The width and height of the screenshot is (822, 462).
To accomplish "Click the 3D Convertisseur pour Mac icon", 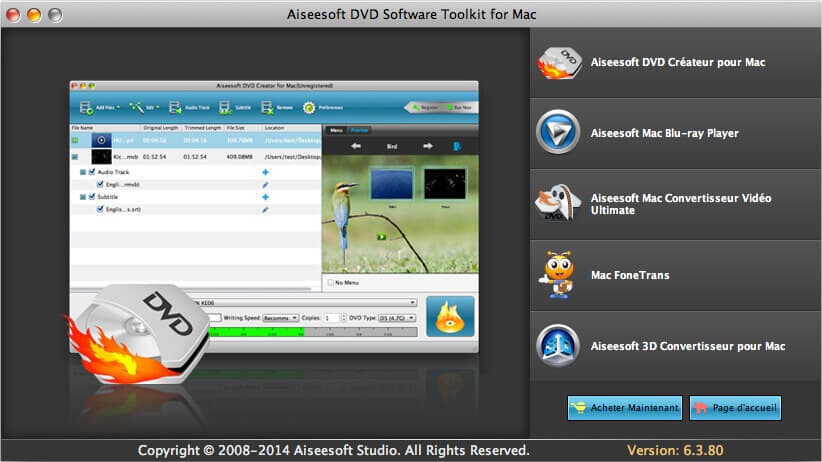I will tap(558, 346).
